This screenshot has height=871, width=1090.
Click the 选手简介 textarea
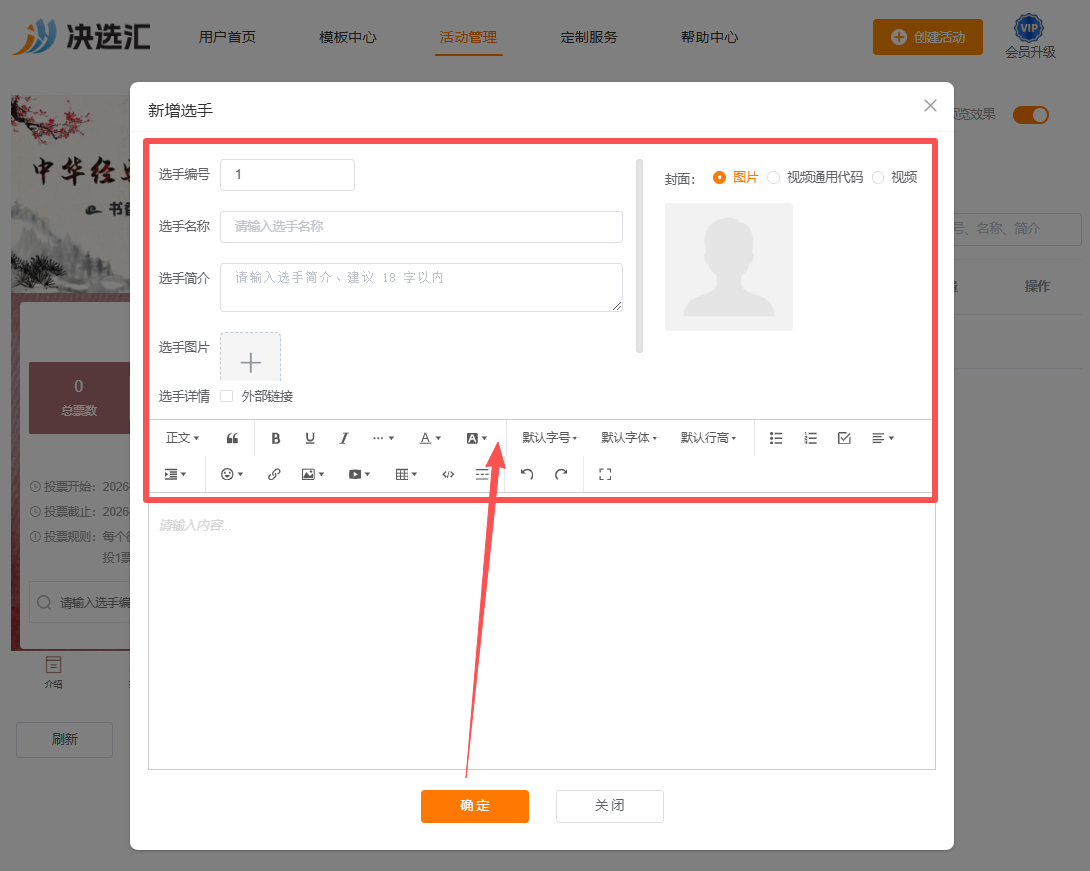click(421, 287)
